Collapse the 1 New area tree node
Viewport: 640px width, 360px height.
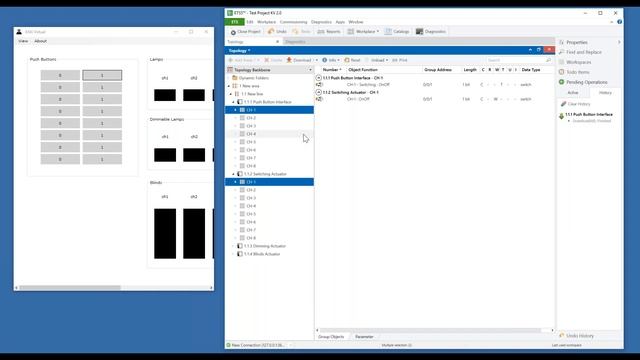(229, 86)
